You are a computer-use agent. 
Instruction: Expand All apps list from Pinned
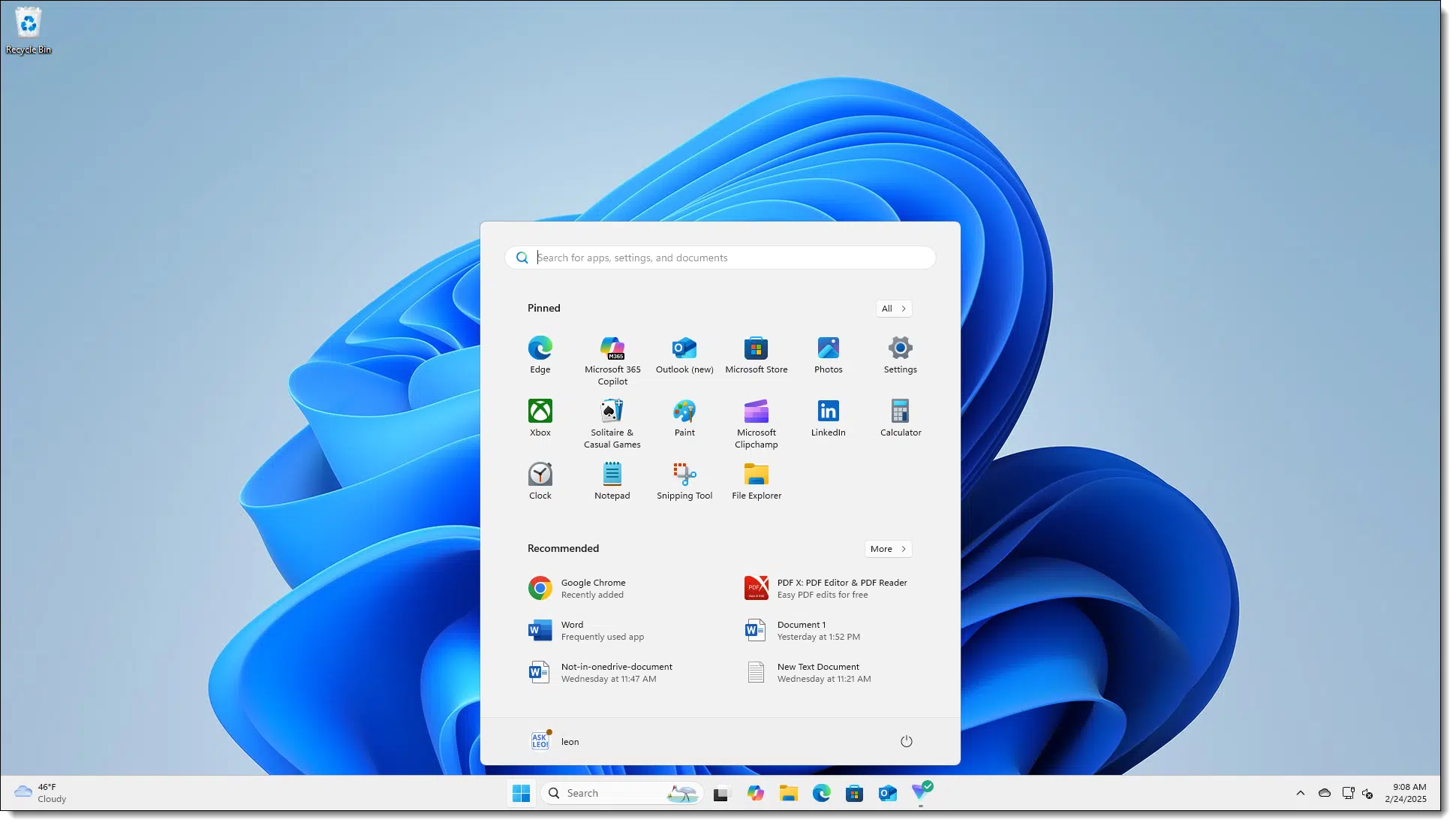pyautogui.click(x=893, y=309)
